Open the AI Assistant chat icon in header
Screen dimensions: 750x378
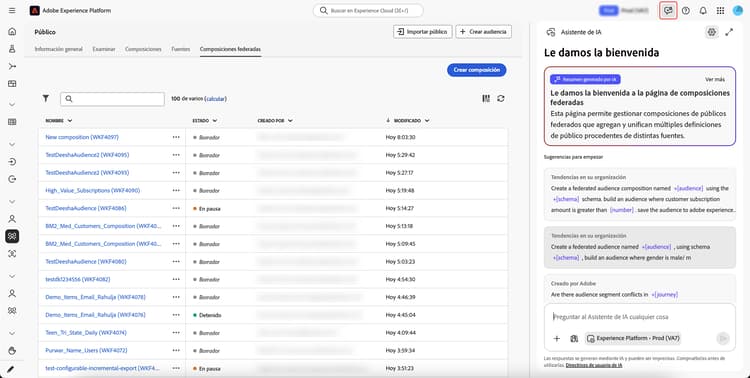point(668,11)
